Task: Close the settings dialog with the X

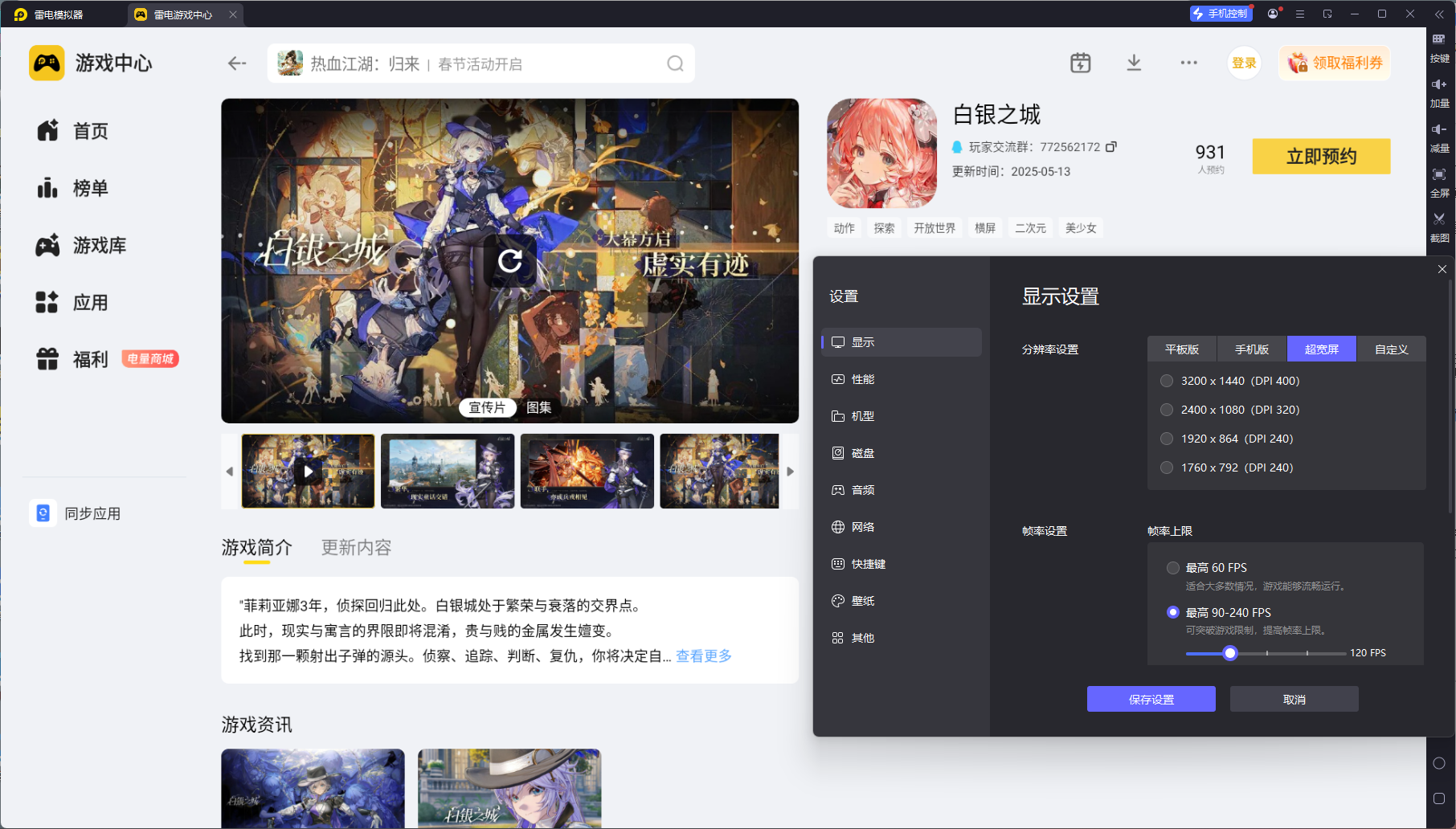Action: point(1442,269)
